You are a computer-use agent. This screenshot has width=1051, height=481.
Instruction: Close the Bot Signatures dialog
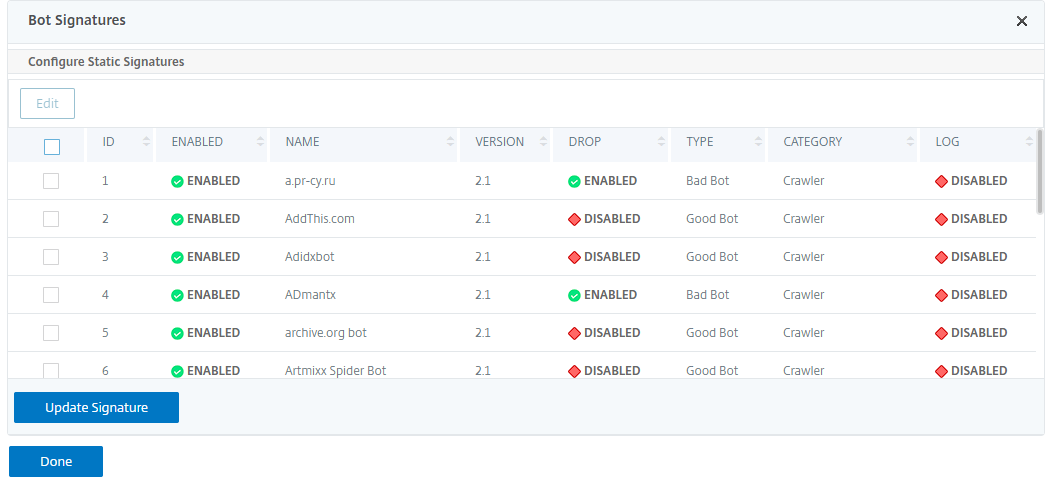pyautogui.click(x=1022, y=21)
